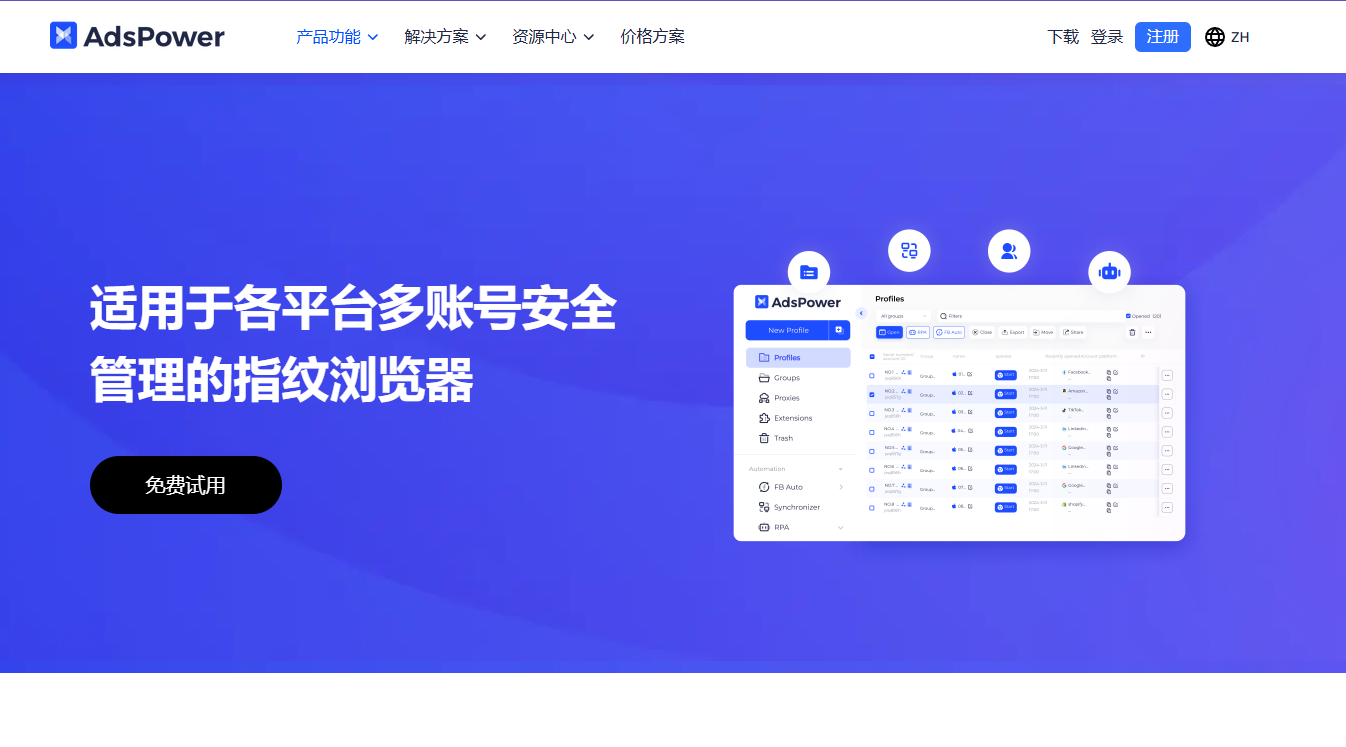This screenshot has height=747, width=1346.
Task: Click the 免费试用 button
Action: [186, 485]
